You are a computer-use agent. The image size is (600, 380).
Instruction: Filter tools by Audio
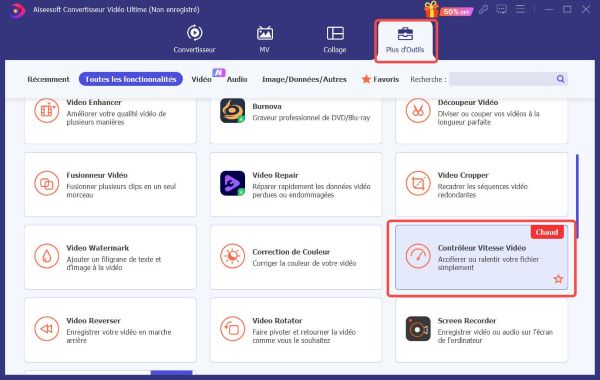pyautogui.click(x=237, y=79)
